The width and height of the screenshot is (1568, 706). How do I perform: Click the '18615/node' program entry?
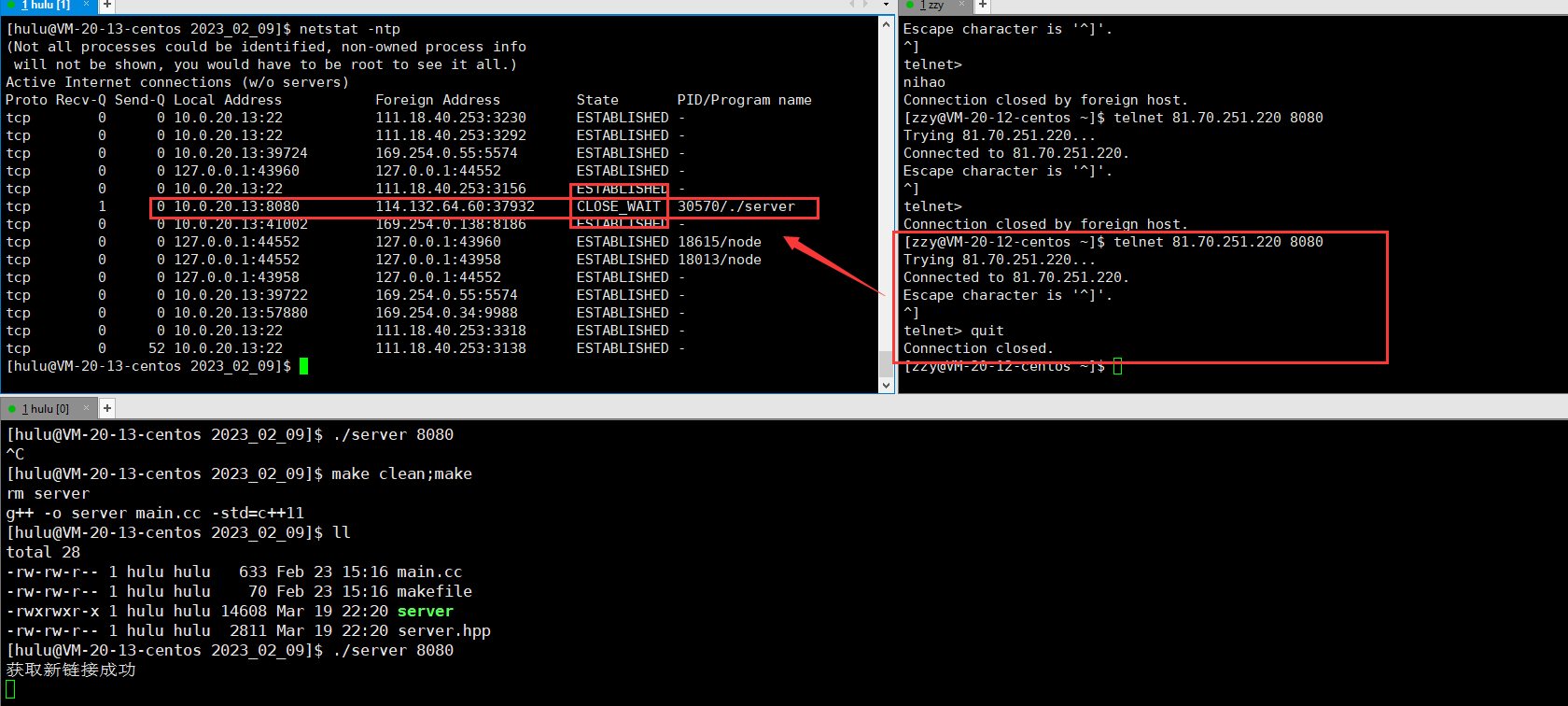tap(720, 242)
